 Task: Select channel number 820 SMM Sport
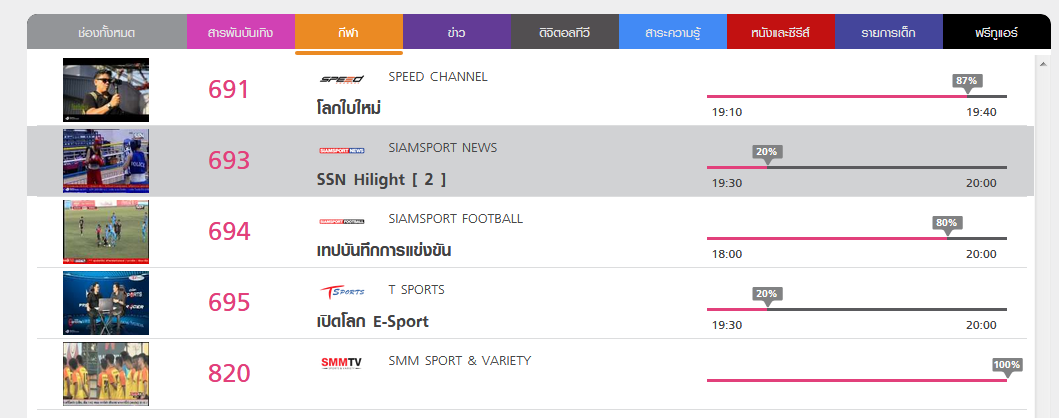[228, 374]
